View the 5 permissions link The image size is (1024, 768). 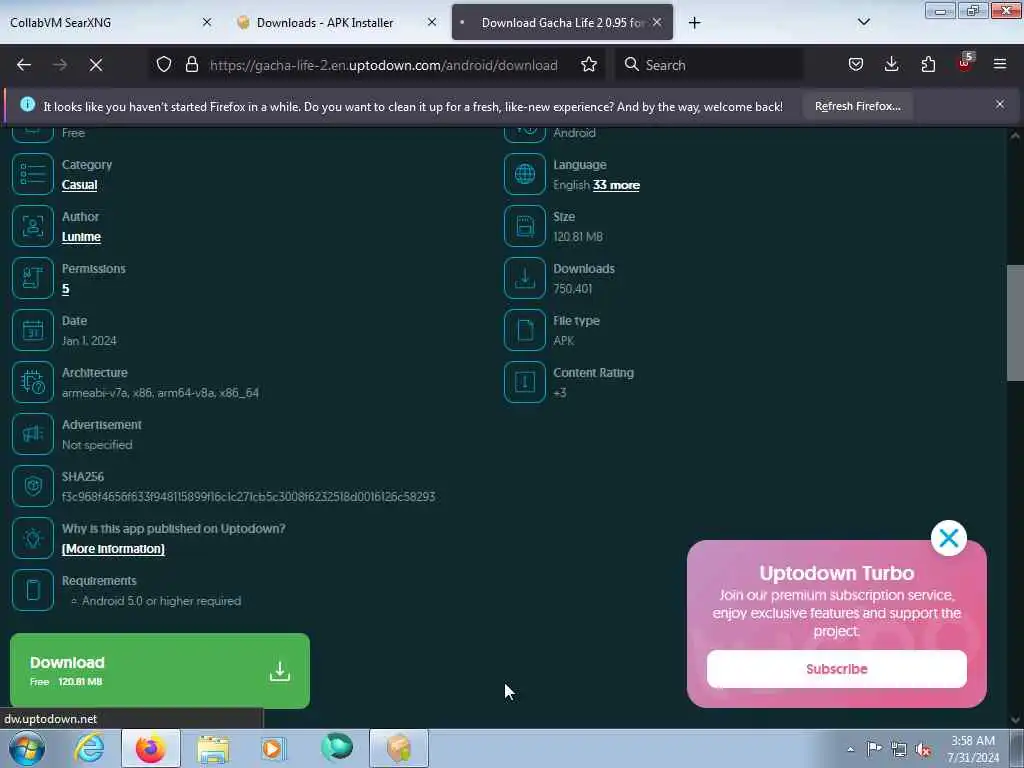[65, 289]
